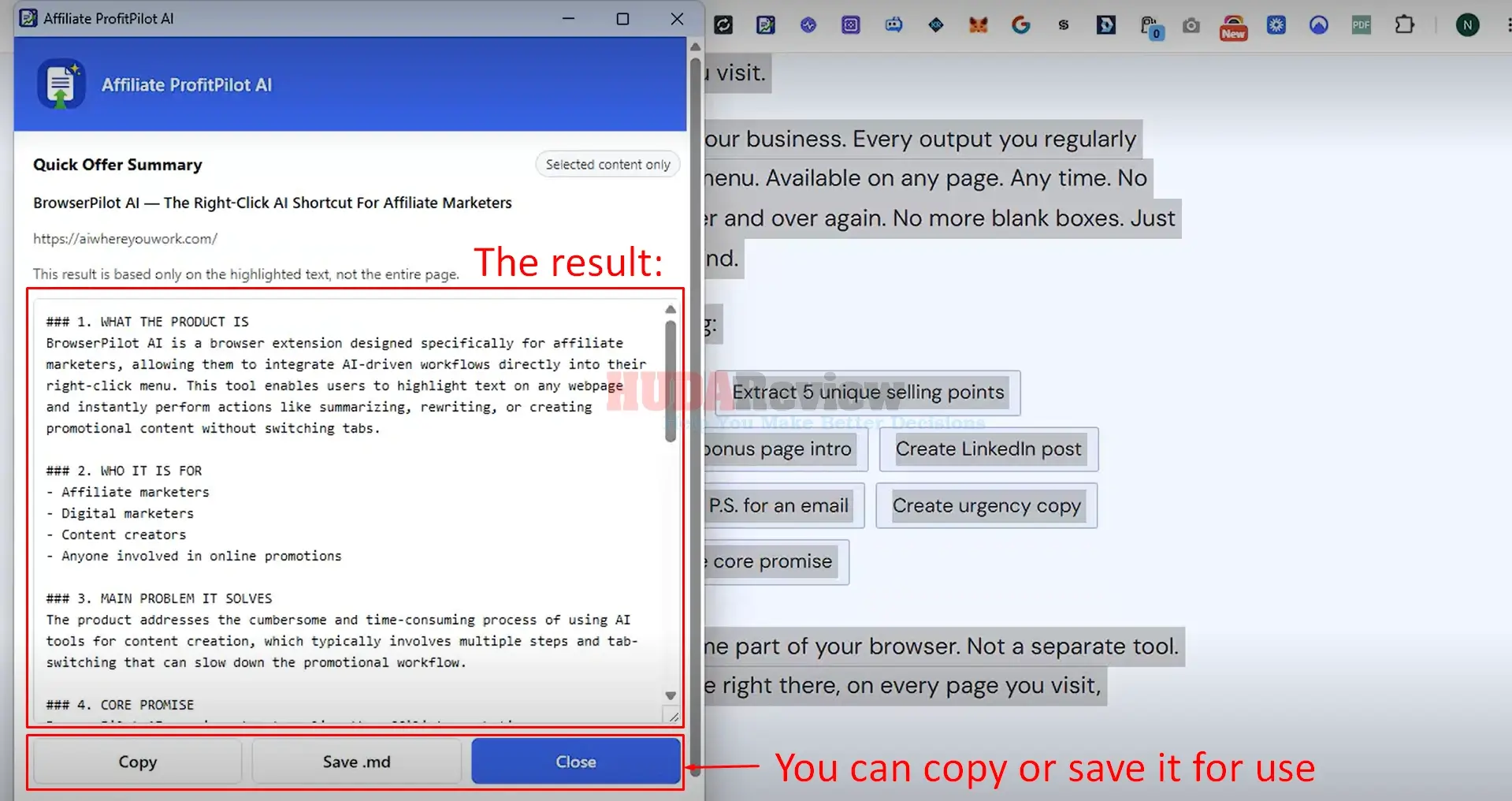Click the blue Close button
Screen dimensions: 1512x801
coord(576,762)
